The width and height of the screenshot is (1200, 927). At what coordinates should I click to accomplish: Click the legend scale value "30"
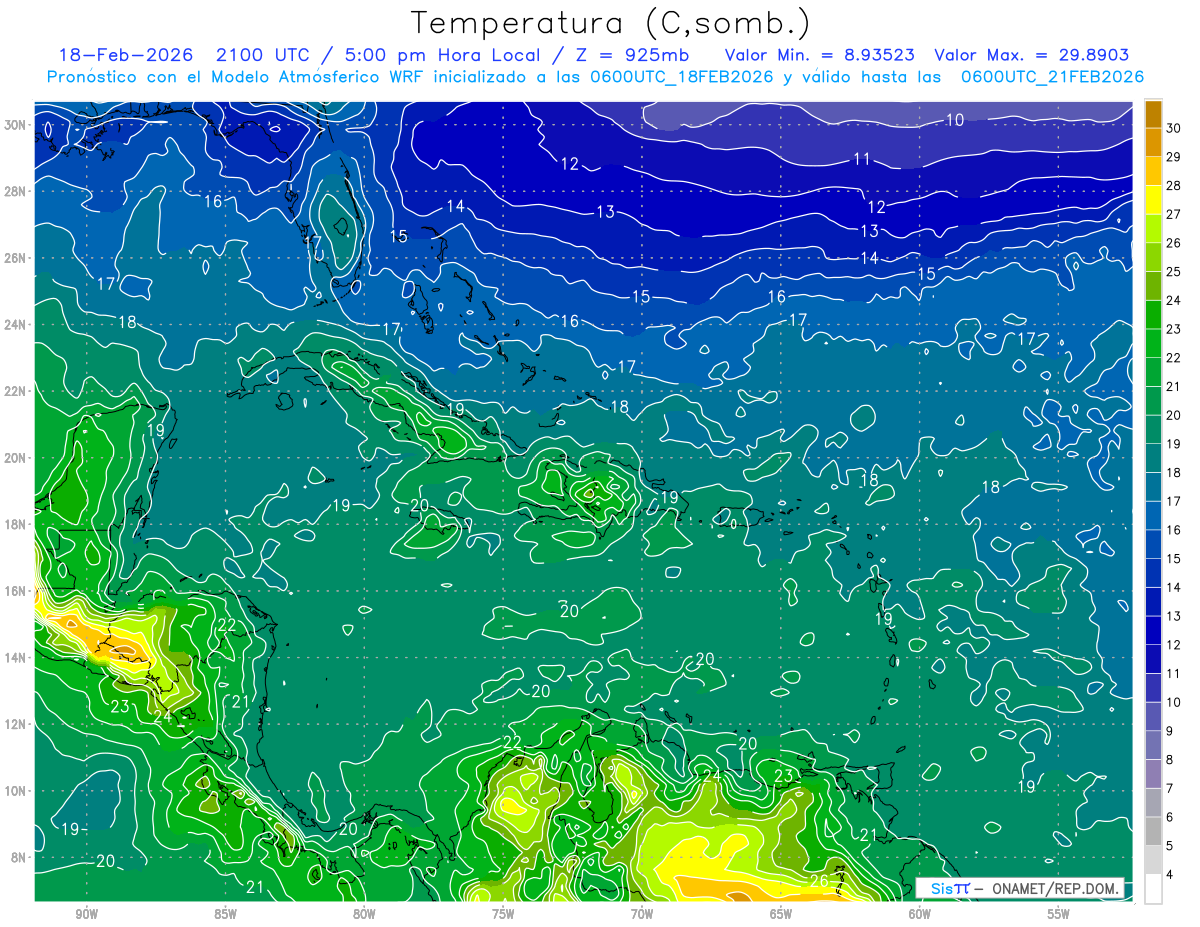[1174, 128]
